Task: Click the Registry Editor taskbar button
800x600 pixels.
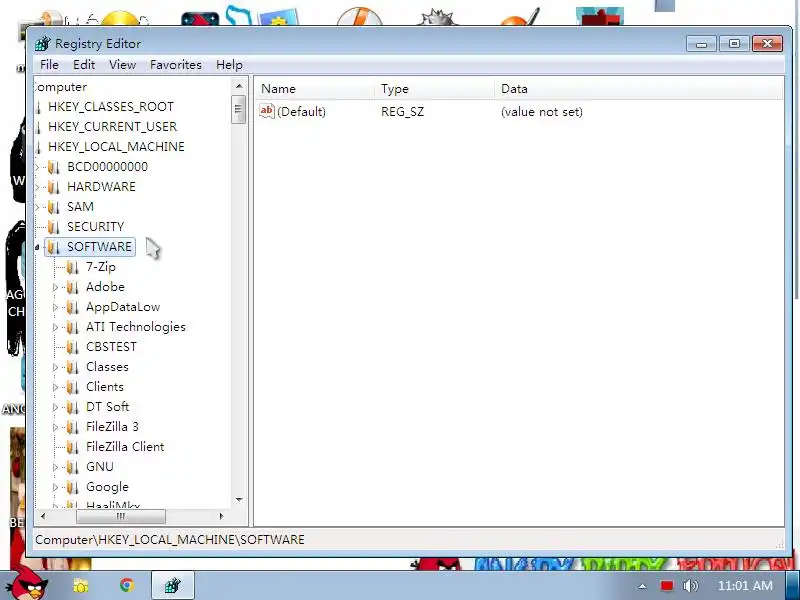Action: (x=172, y=585)
